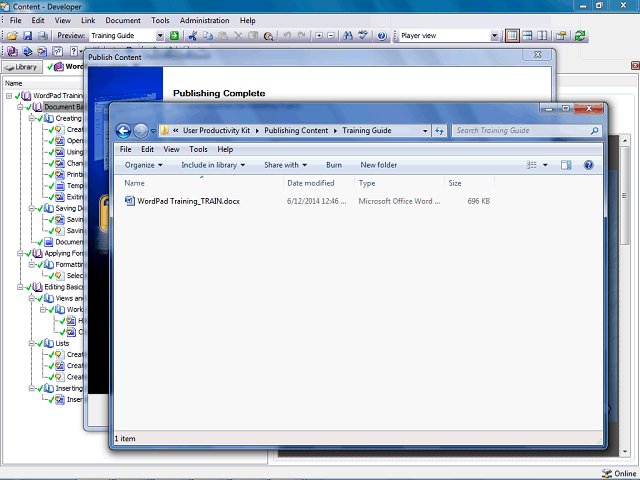Screen dimensions: 640x480
Task: Click the blue Help question mark icon in Developer
Action: 382,36
